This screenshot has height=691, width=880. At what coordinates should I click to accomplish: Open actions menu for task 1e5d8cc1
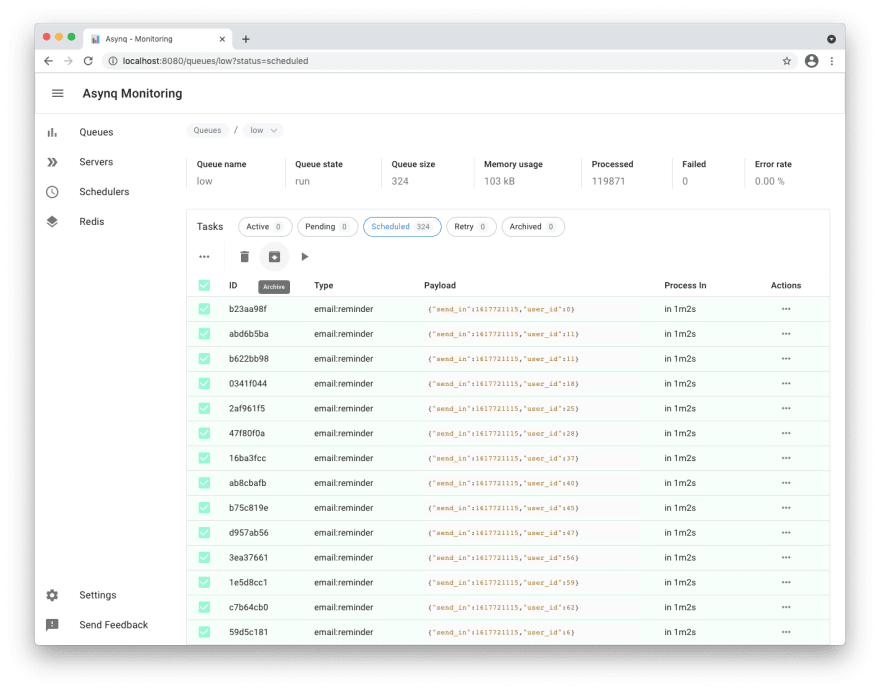point(786,583)
